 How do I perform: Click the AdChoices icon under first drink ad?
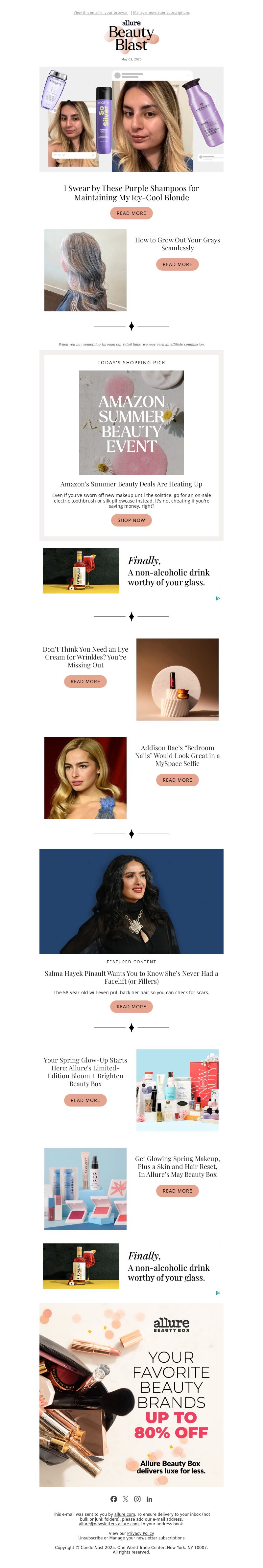pos(218,598)
